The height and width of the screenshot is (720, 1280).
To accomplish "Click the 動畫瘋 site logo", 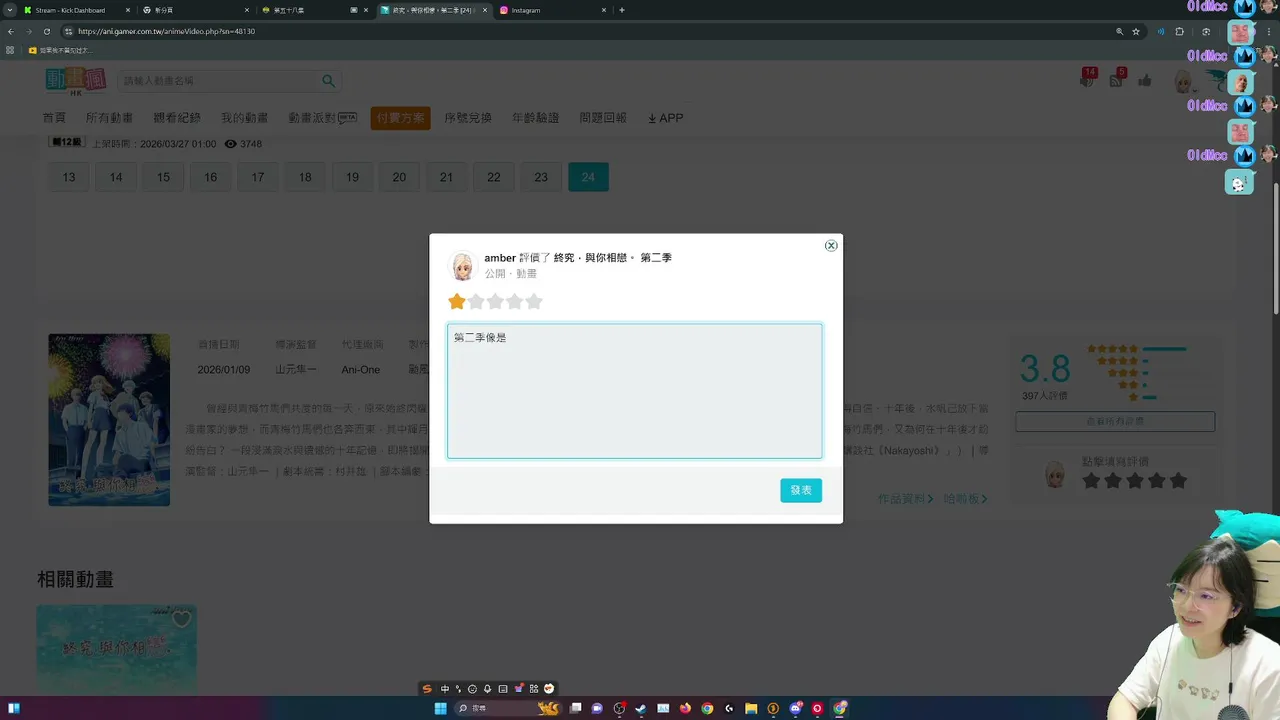I will click(76, 80).
